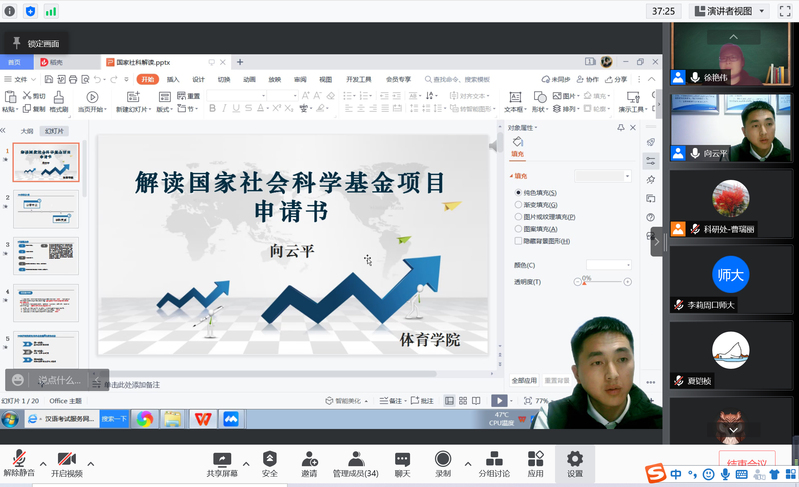Click the Windows Start button
Screen dimensions: 799x487
click(x=10, y=419)
